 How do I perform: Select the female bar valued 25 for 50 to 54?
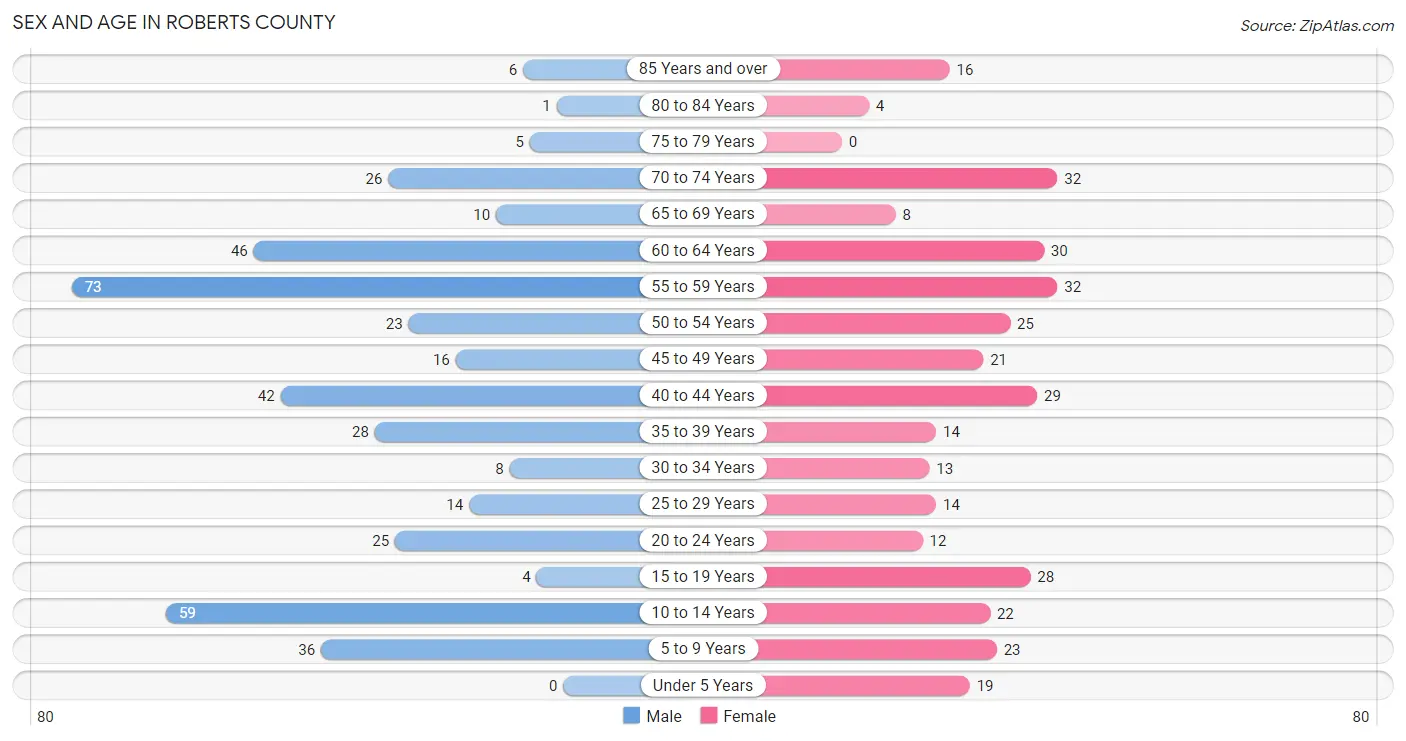(888, 323)
